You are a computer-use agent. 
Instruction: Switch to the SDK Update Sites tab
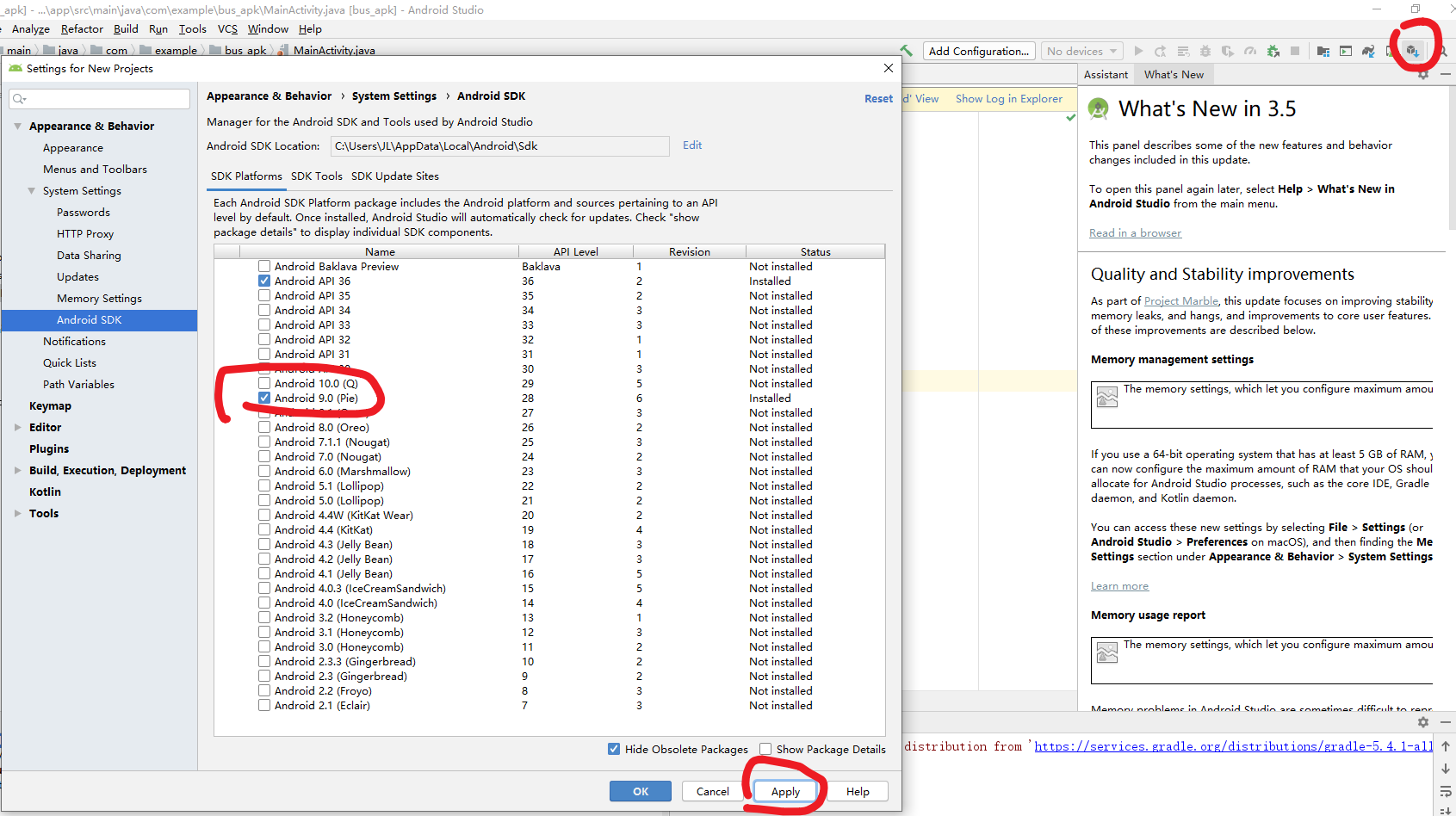tap(395, 176)
